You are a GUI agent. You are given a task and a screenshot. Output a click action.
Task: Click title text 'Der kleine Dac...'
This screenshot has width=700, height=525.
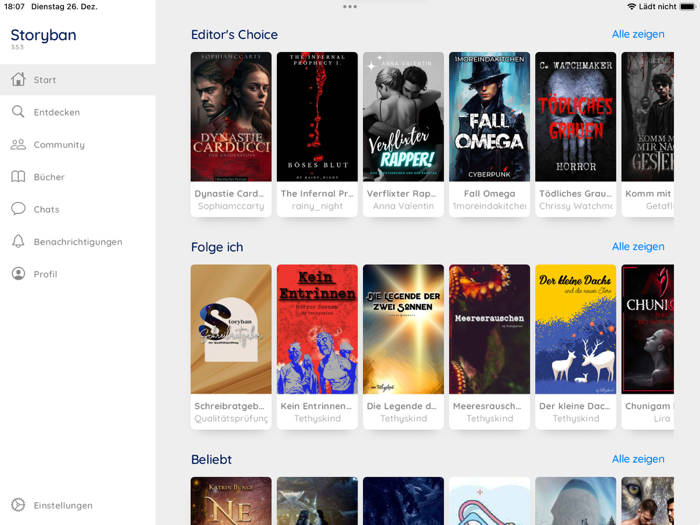click(x=575, y=406)
